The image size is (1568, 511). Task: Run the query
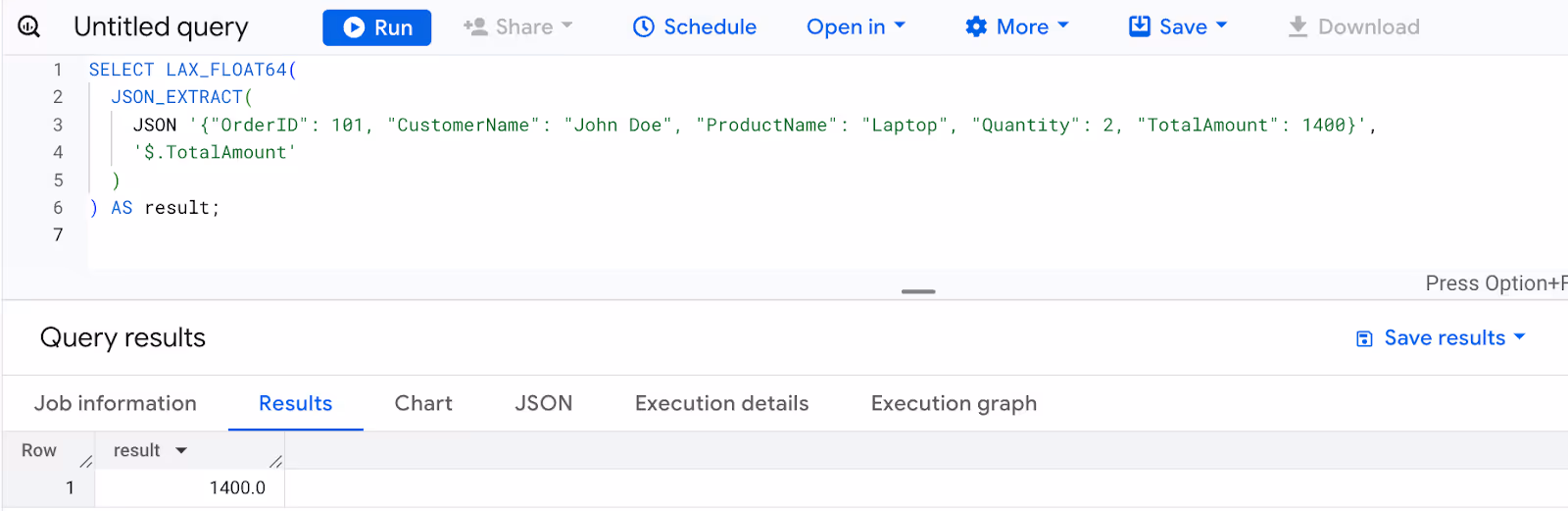click(x=376, y=27)
